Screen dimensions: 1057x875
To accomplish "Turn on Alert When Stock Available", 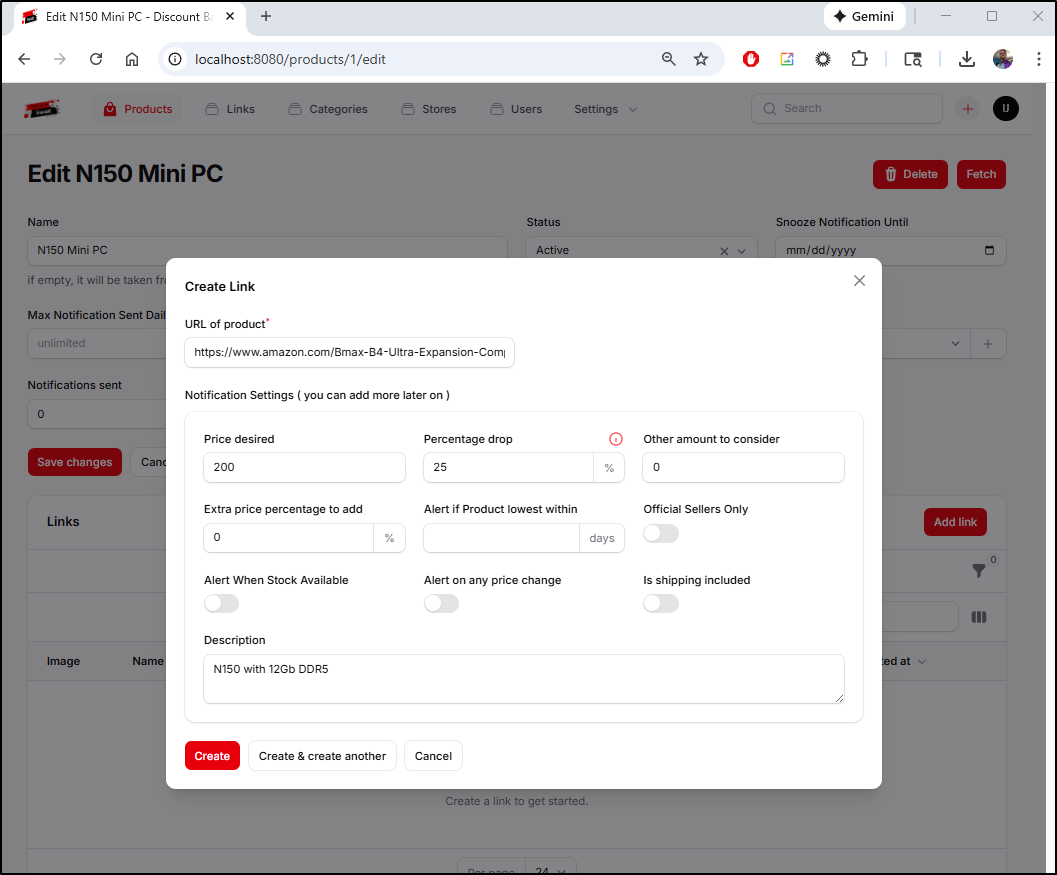I will click(x=221, y=604).
